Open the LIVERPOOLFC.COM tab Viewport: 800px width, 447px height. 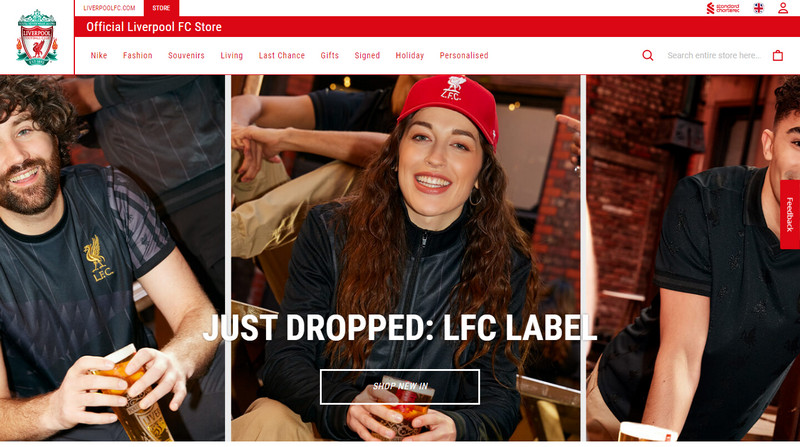pos(109,8)
